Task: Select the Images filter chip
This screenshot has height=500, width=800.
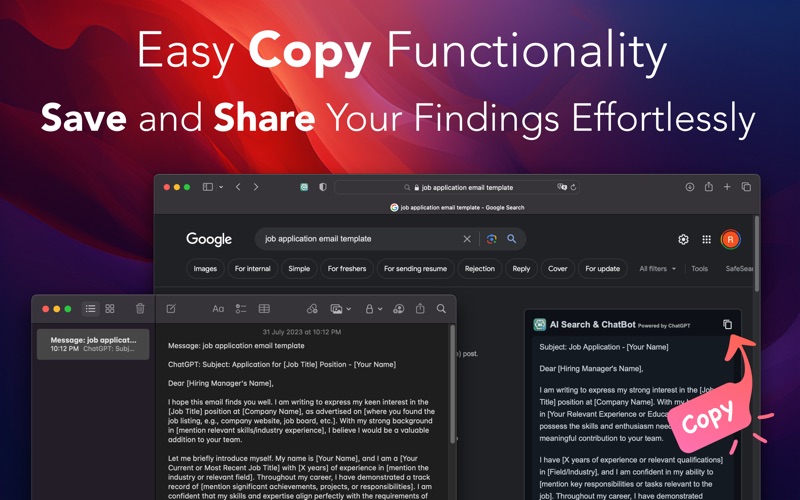Action: click(x=205, y=269)
